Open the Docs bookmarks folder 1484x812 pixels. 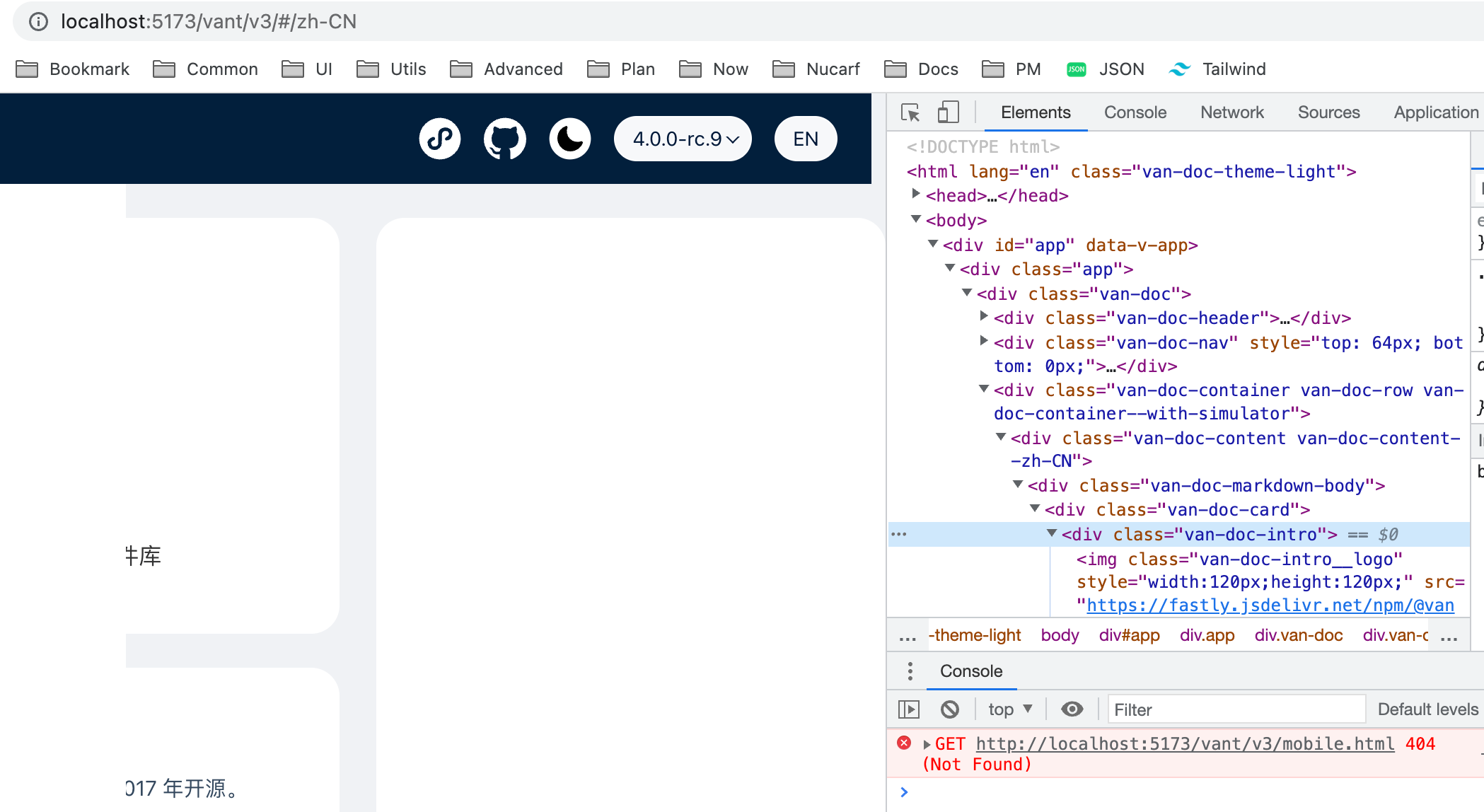(920, 69)
